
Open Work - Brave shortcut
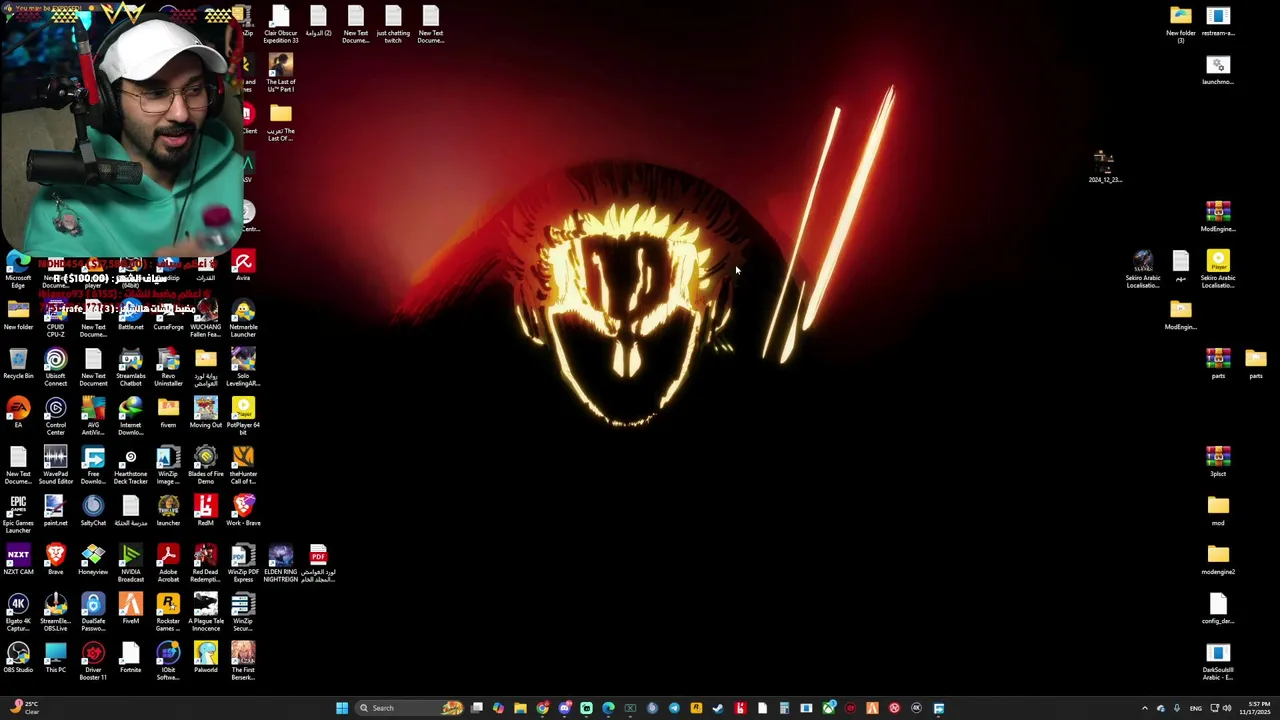[x=243, y=511]
